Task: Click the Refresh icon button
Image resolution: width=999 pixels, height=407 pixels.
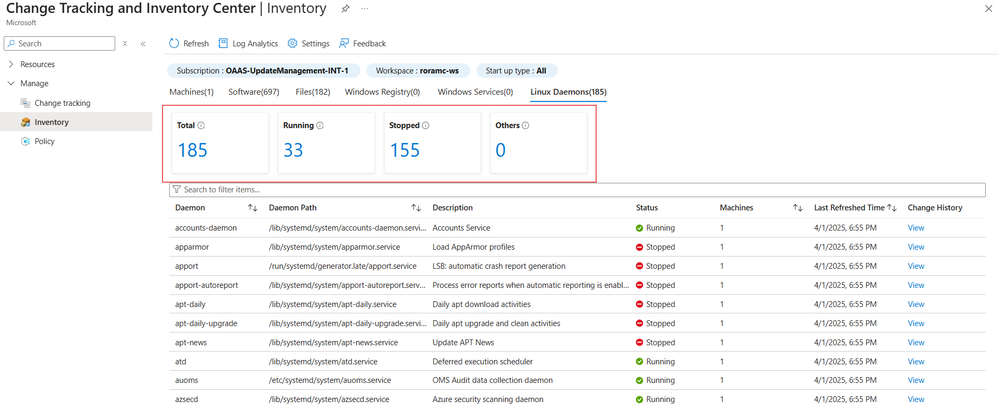Action: pos(174,43)
